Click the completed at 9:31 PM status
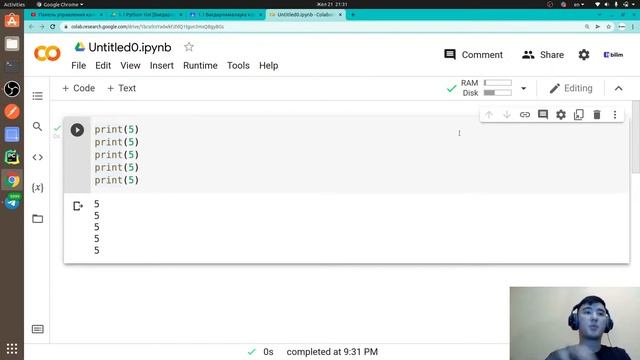Viewport: 640px width, 360px height. (x=332, y=352)
